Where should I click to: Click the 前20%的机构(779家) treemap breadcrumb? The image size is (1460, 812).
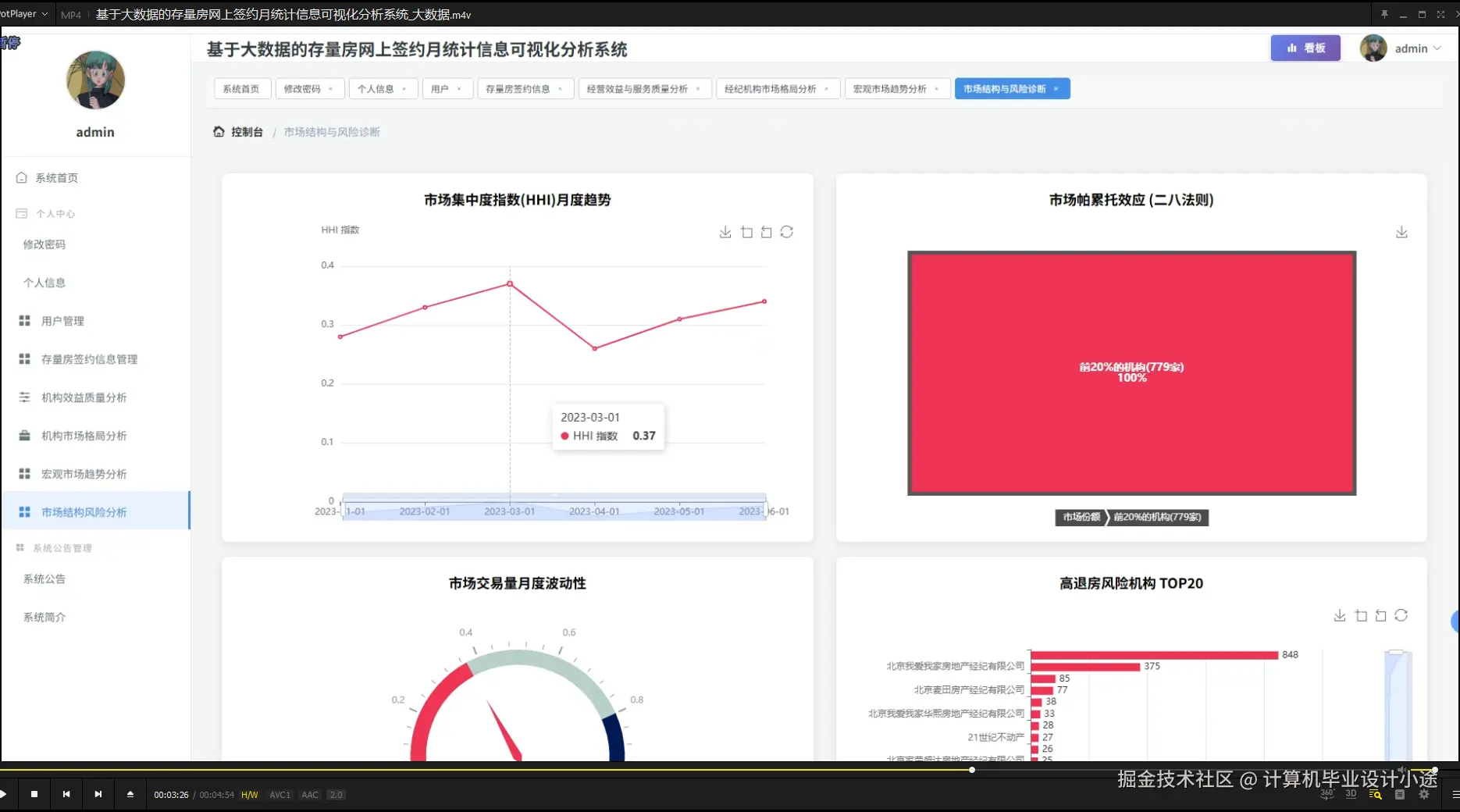(x=1158, y=517)
